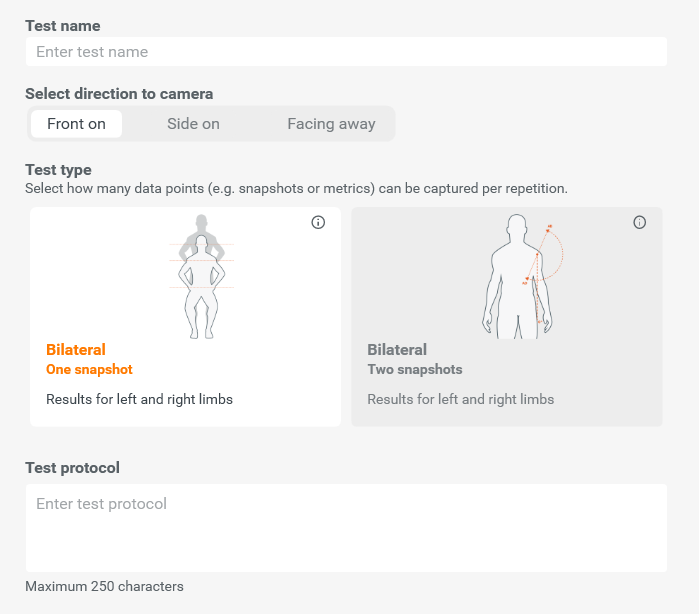Choose Facing away direction option

[x=331, y=124]
